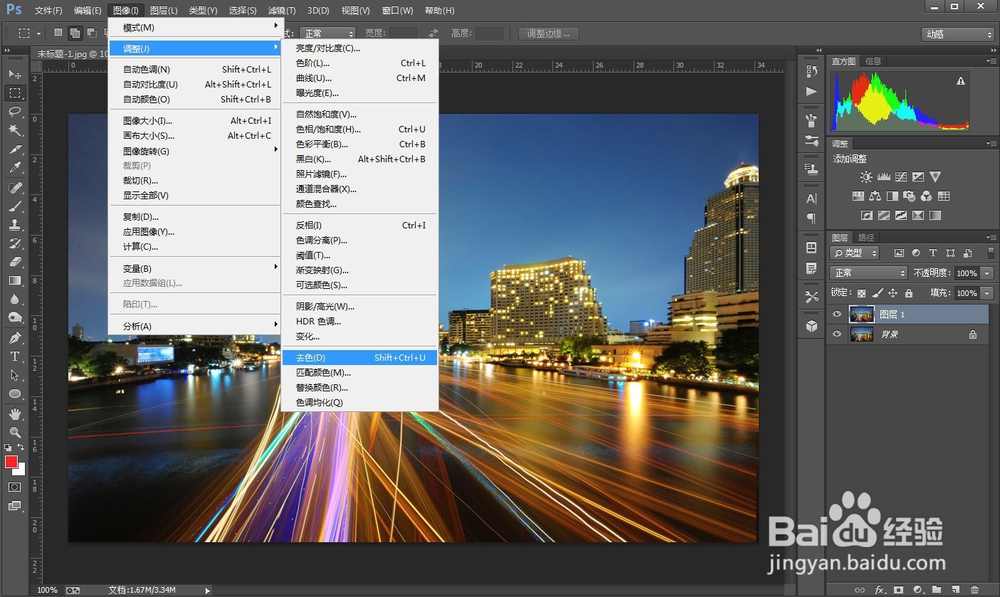The image size is (1000, 597).
Task: Select the Brush tool
Action: point(15,206)
